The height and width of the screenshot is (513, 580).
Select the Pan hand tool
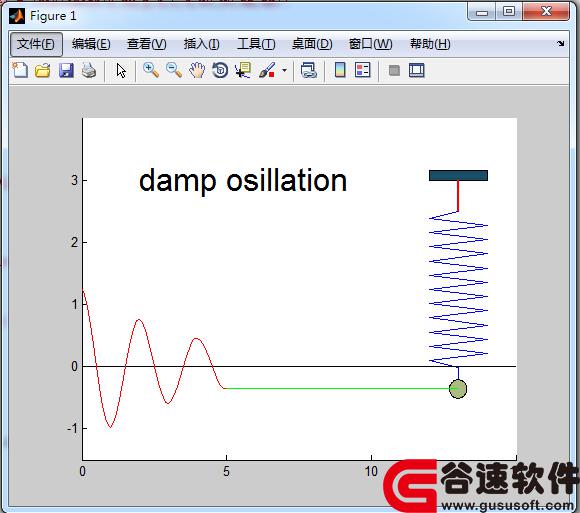(197, 70)
